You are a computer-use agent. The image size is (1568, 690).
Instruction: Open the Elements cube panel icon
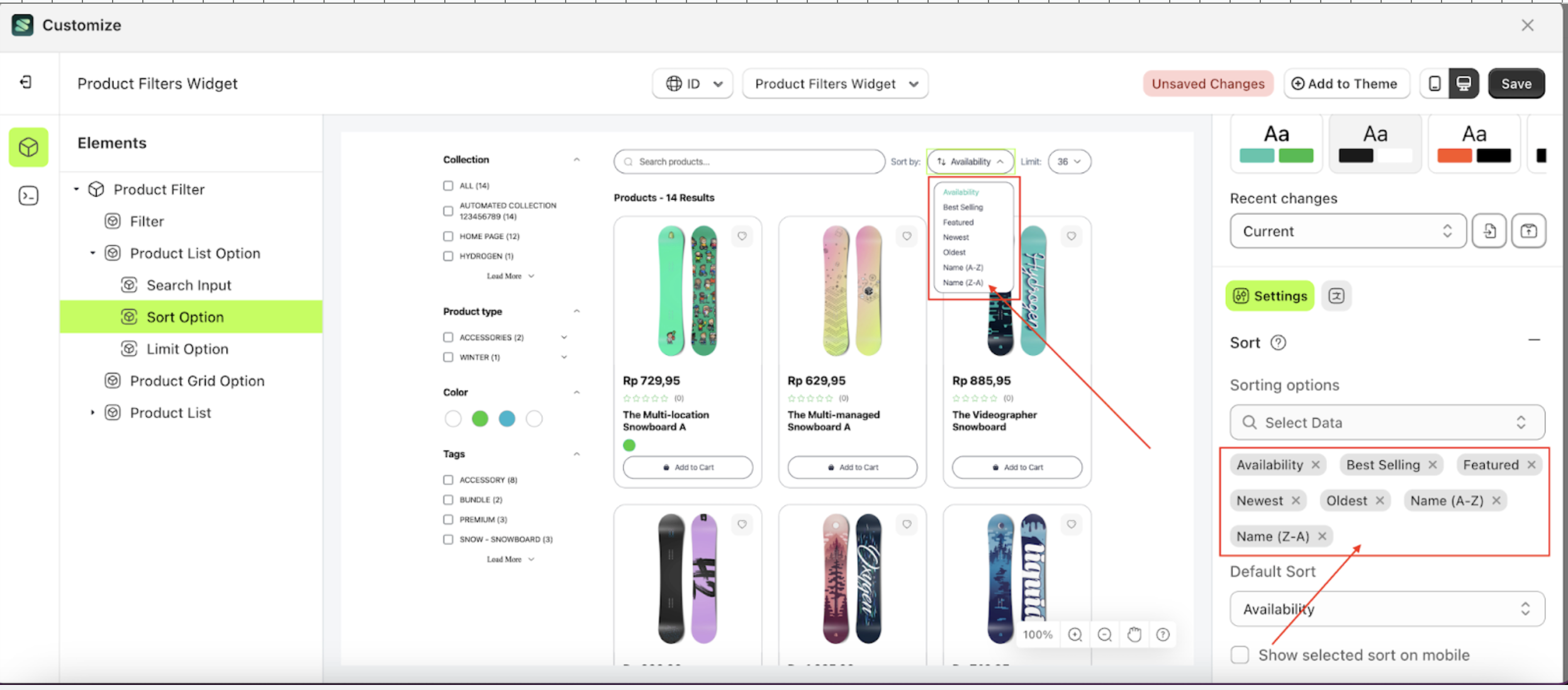coord(28,147)
